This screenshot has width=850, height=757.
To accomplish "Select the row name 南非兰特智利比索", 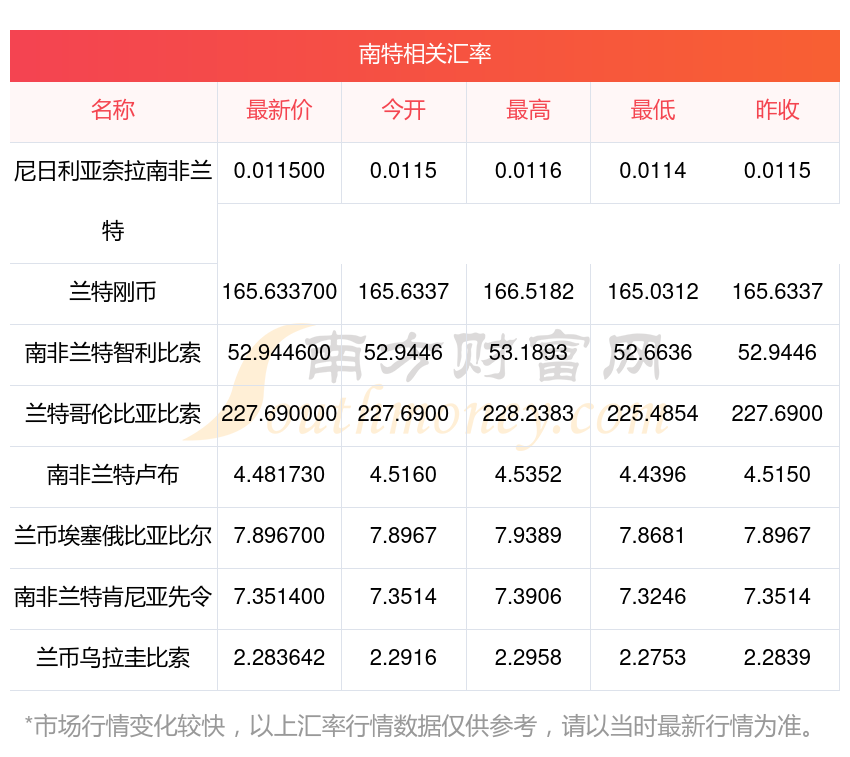I will [x=113, y=353].
